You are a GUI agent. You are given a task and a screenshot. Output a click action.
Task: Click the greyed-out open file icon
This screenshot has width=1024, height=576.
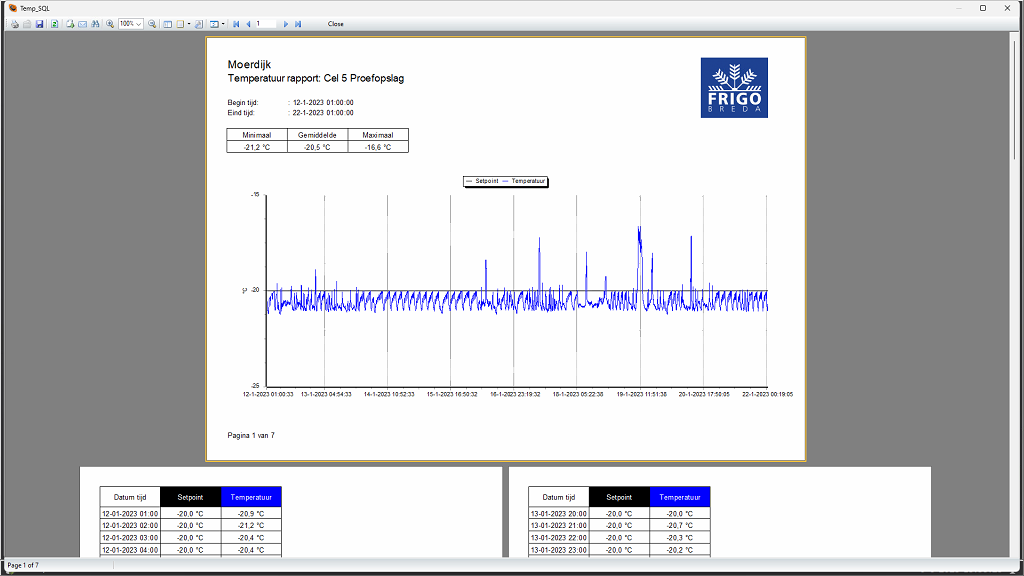[27, 24]
